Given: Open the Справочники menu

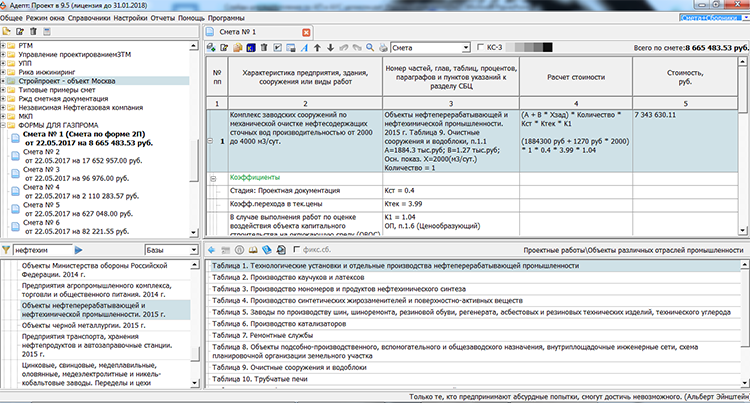Looking at the screenshot, I should pos(89,18).
